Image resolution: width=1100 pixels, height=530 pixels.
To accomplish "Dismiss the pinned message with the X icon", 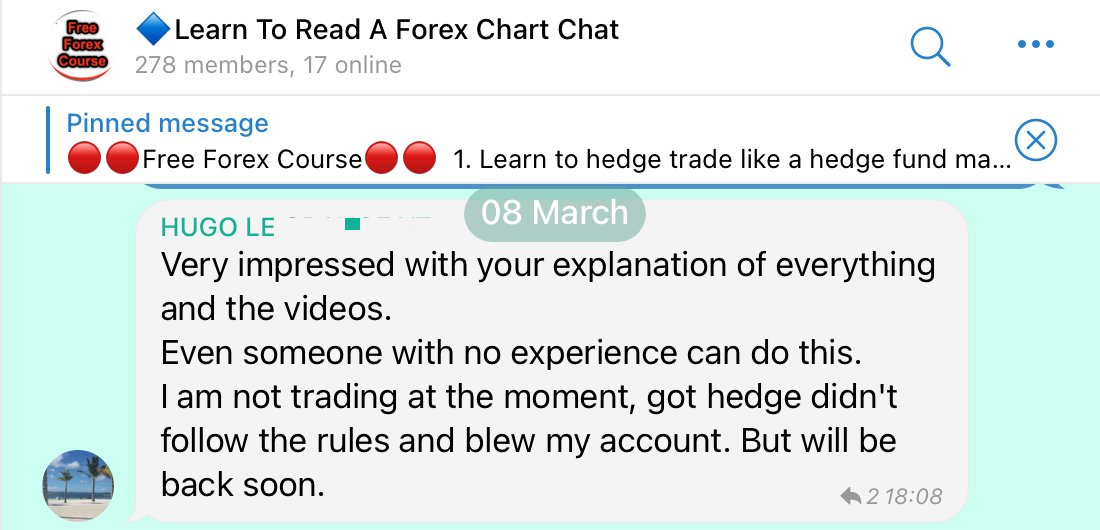I will coord(1035,140).
